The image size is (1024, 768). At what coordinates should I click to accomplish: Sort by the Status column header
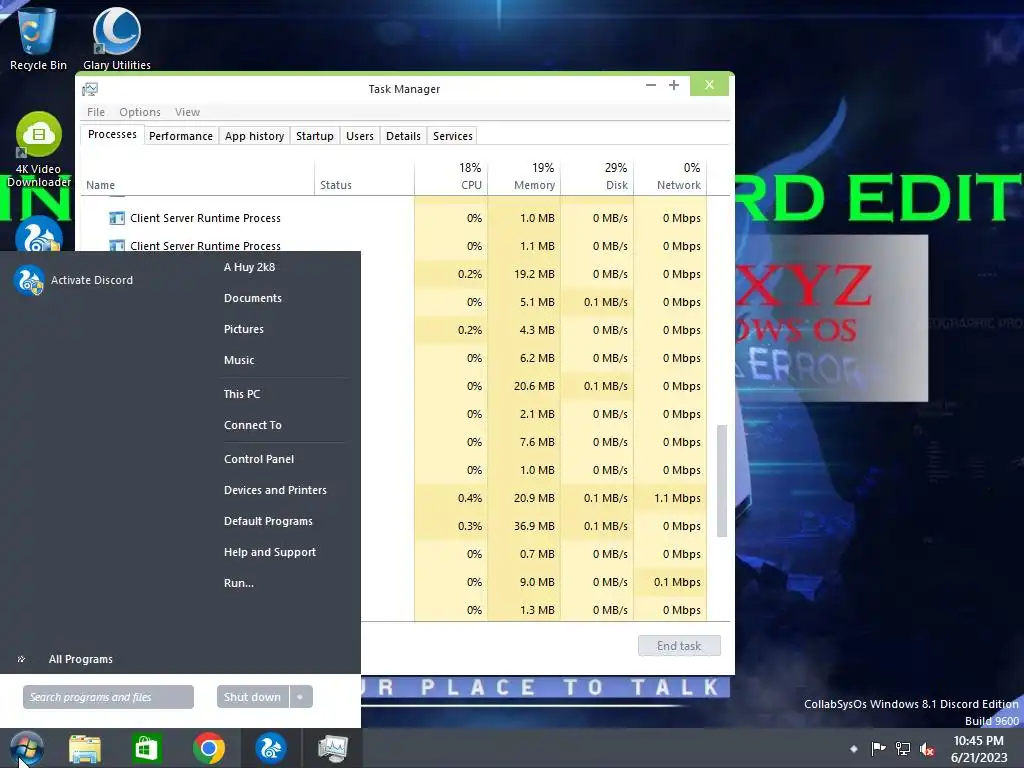click(x=364, y=176)
